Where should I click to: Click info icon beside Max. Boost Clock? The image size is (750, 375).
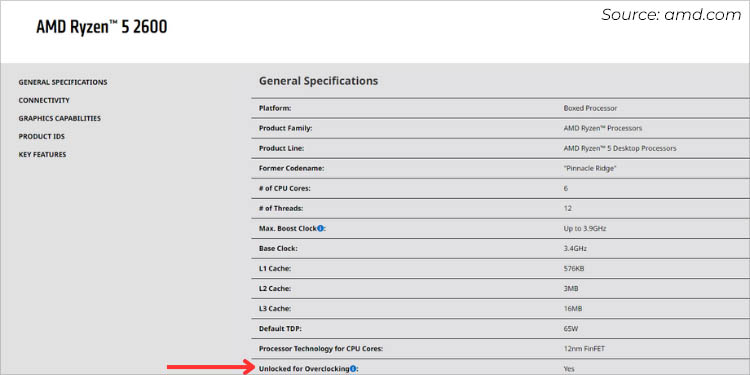coord(320,229)
